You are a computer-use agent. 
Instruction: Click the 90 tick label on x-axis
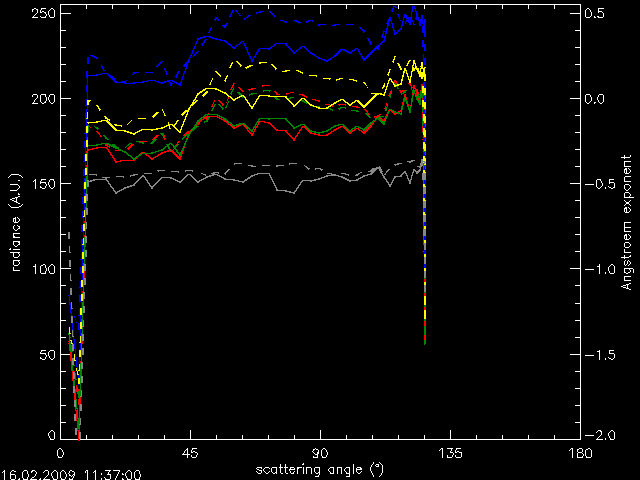coord(320,454)
